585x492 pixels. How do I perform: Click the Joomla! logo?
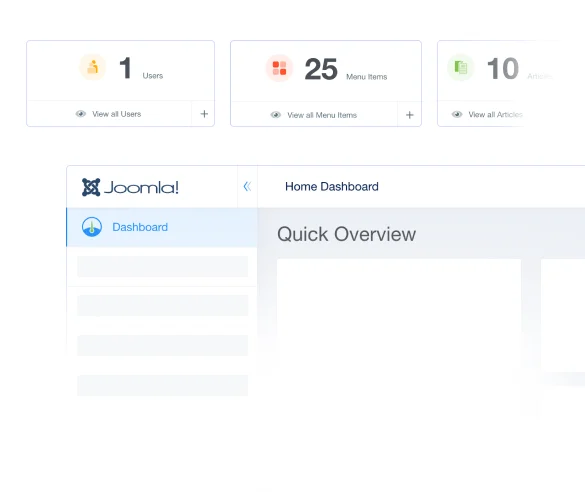click(x=130, y=187)
